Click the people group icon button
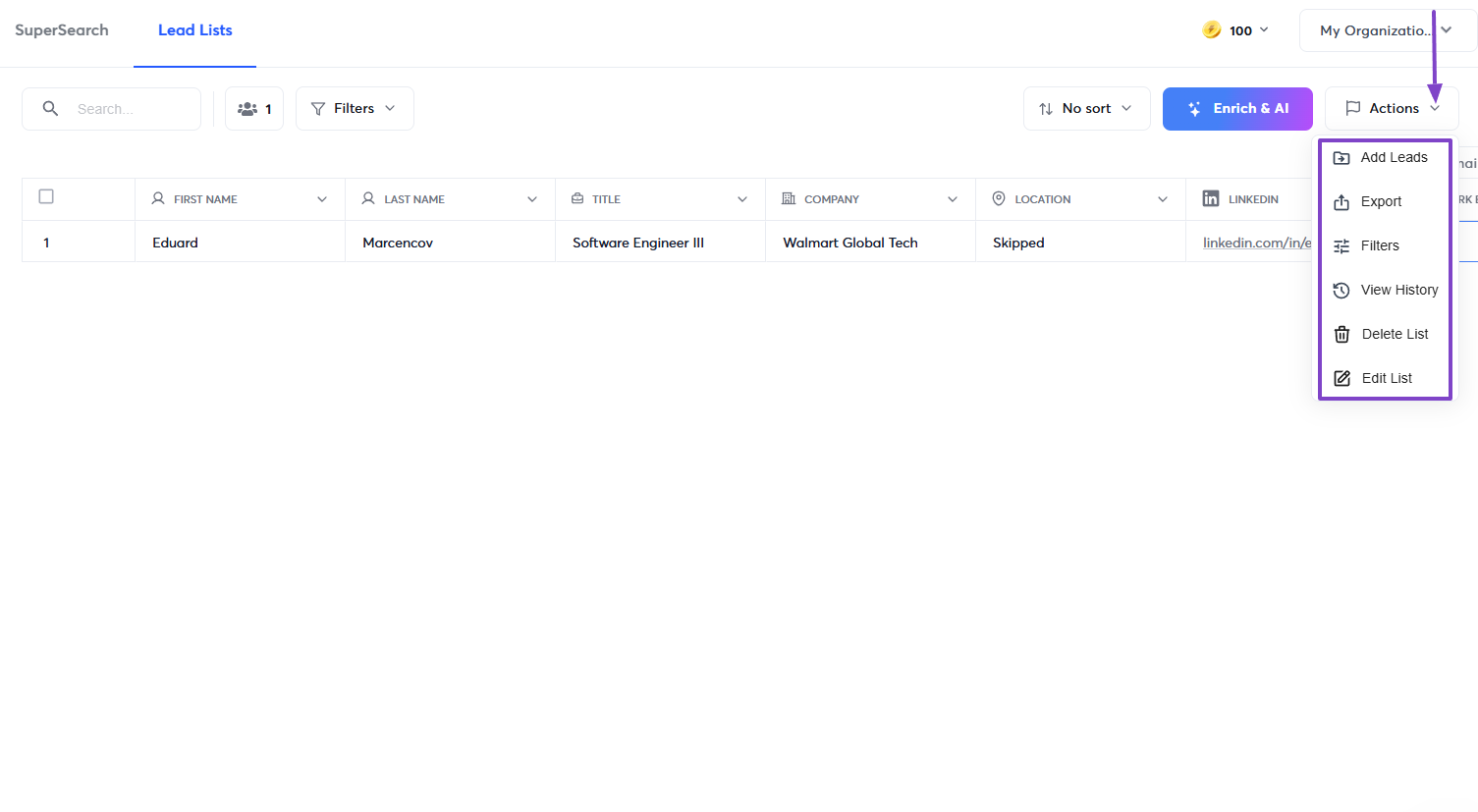 point(254,109)
